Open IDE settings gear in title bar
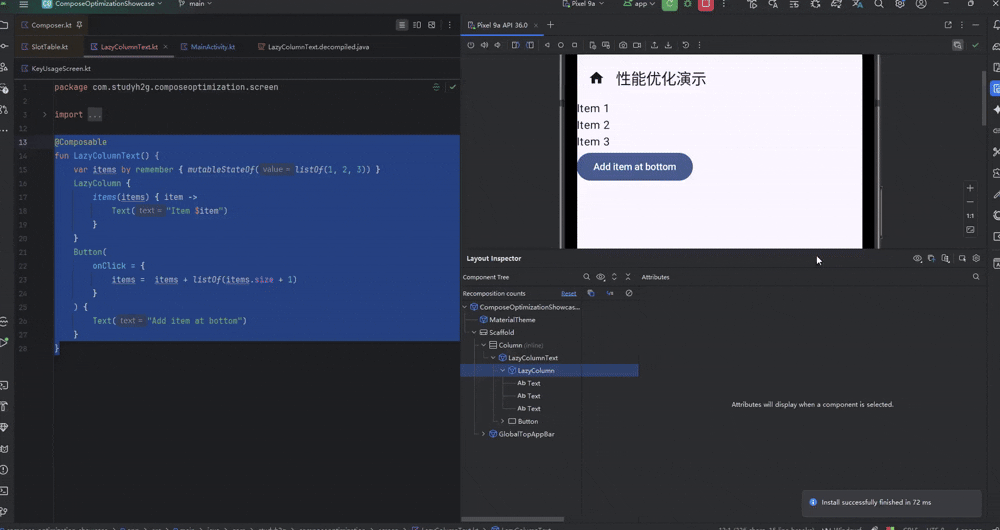Image resolution: width=1000 pixels, height=530 pixels. click(900, 4)
